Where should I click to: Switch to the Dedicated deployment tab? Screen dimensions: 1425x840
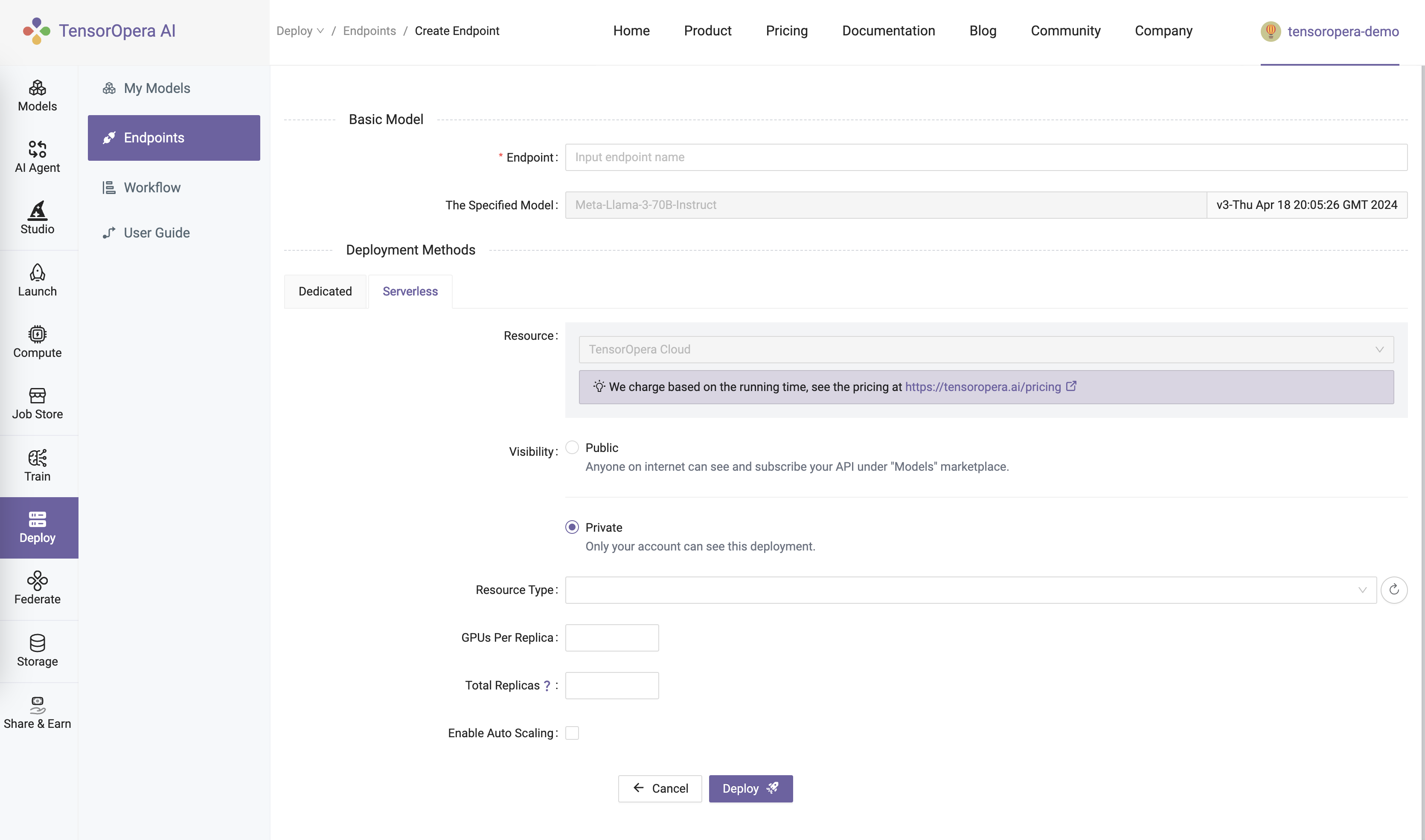[325, 291]
